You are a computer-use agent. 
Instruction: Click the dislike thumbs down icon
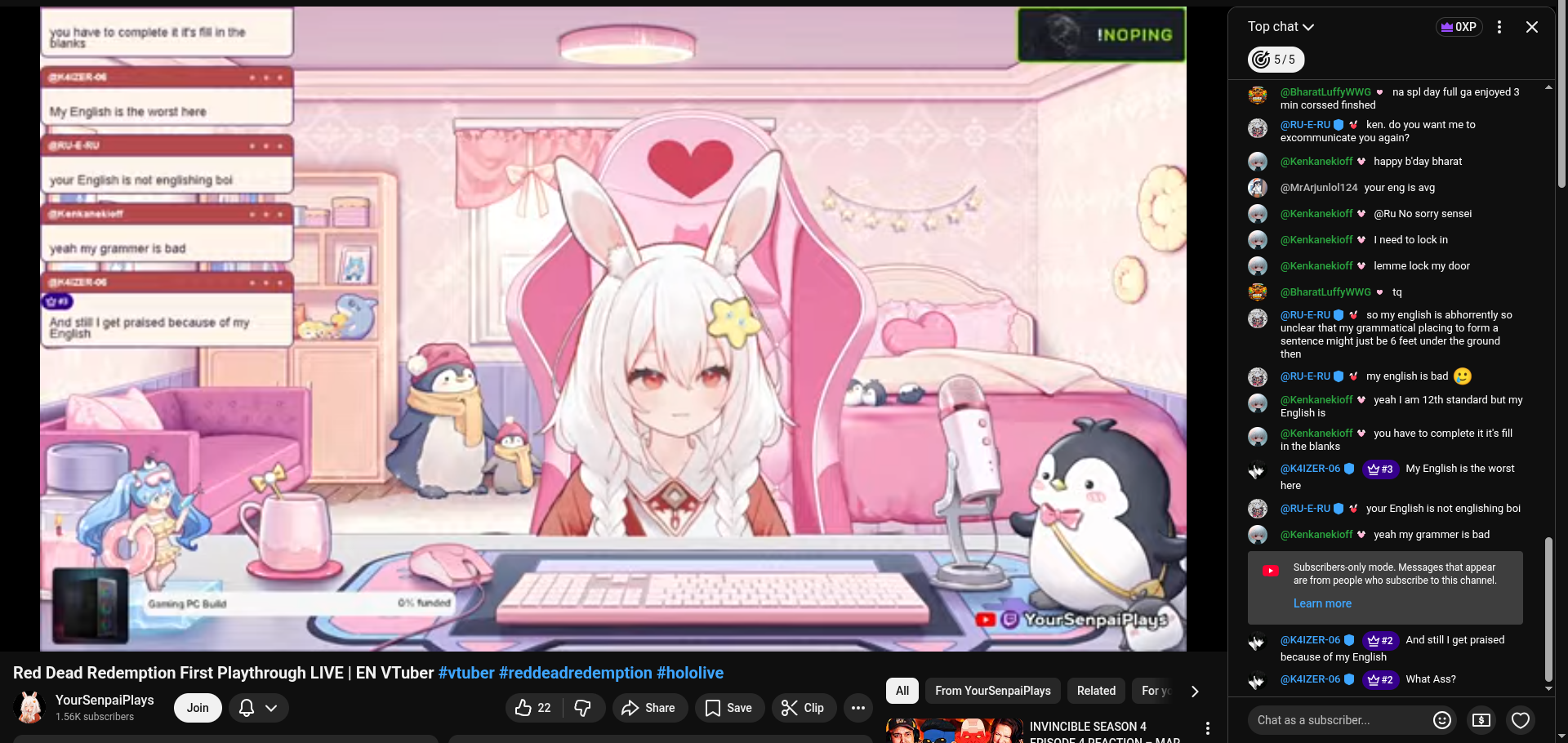pyautogui.click(x=583, y=708)
